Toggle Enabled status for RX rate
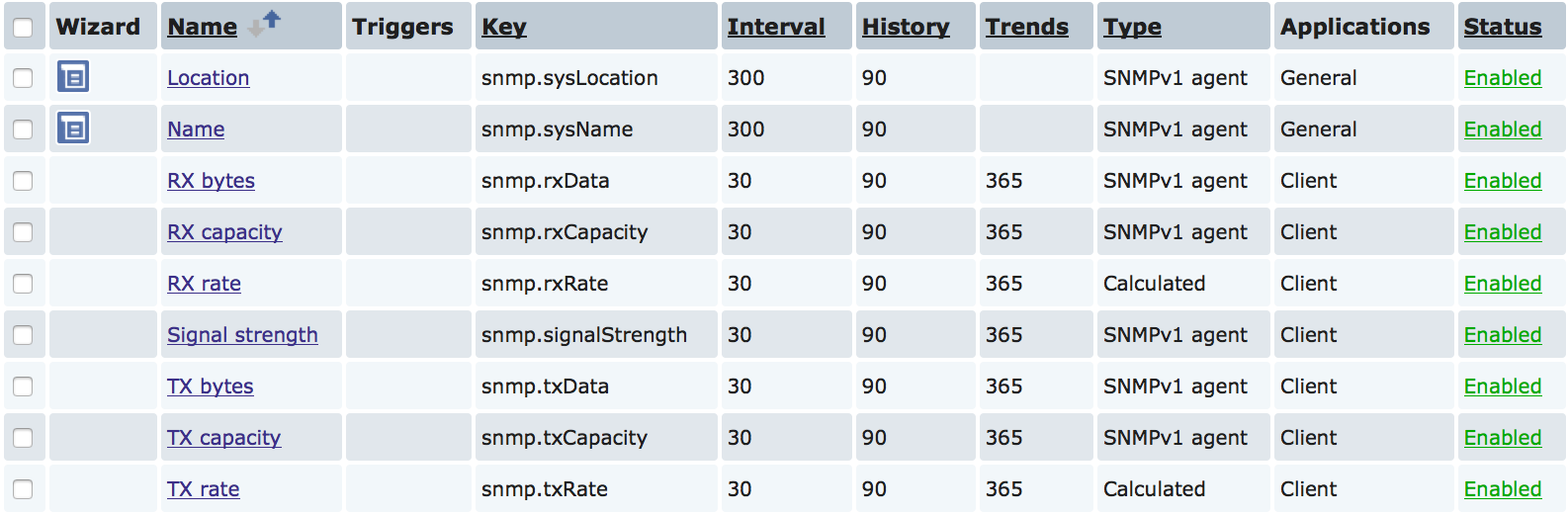Screen dimensions: 1568x516 (1503, 284)
